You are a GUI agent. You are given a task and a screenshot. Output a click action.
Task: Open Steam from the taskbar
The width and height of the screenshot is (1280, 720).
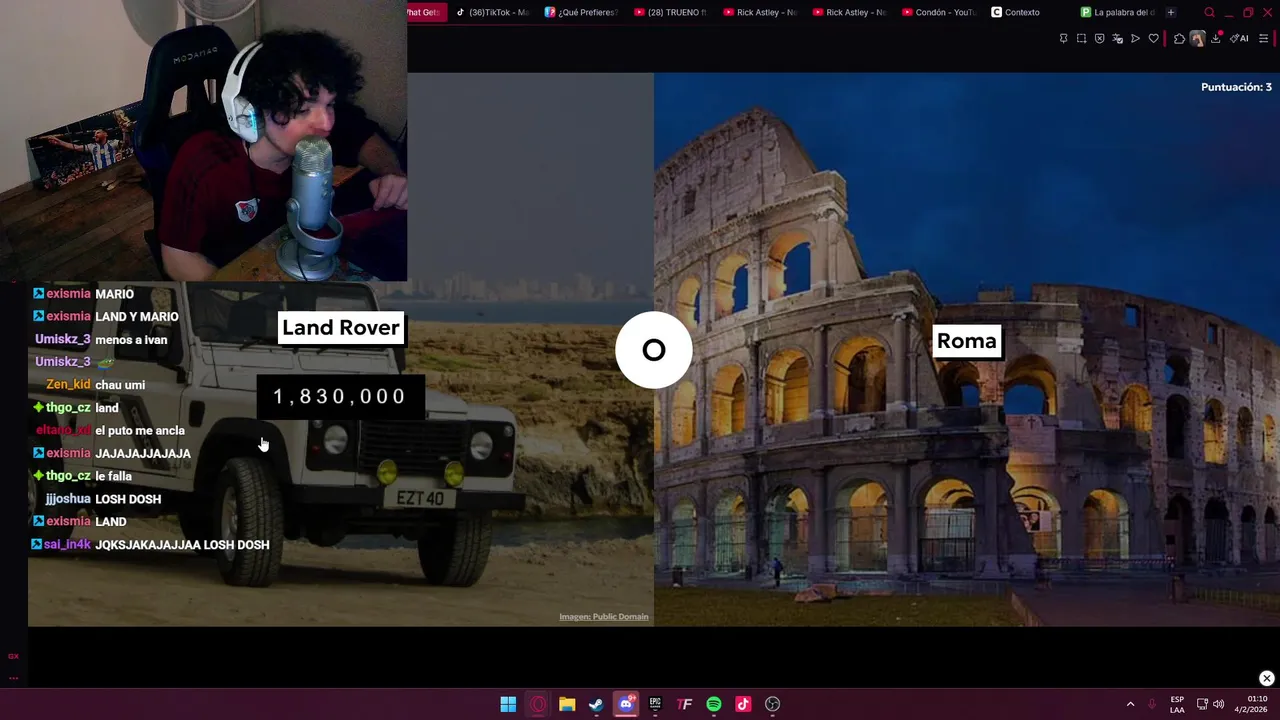tap(596, 704)
